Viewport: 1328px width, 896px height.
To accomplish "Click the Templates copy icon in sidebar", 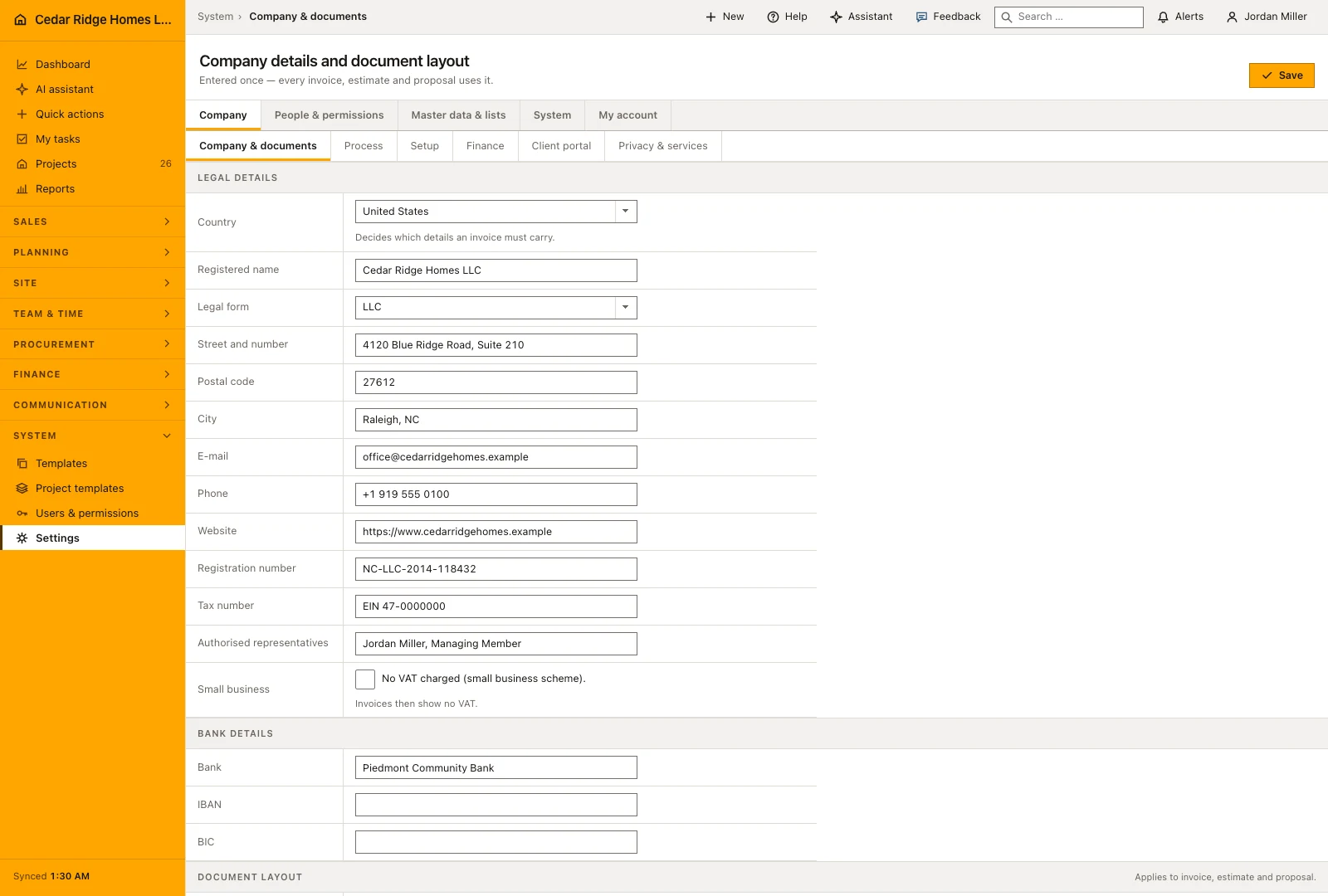I will point(22,464).
